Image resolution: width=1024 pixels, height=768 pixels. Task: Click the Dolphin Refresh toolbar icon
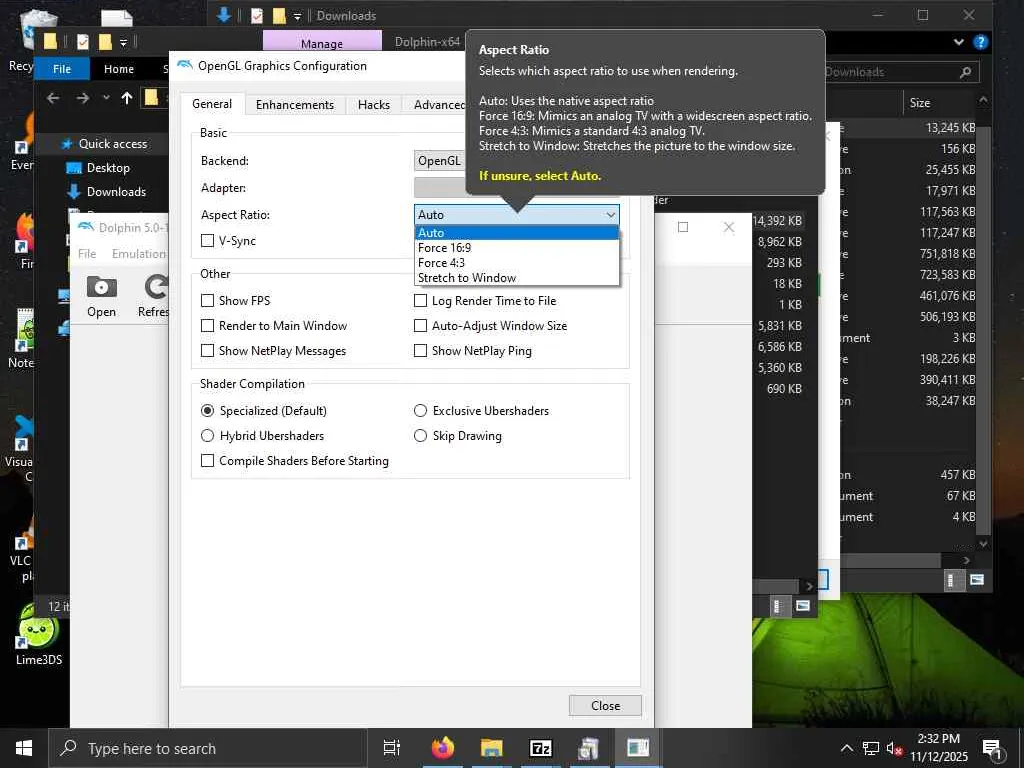154,297
